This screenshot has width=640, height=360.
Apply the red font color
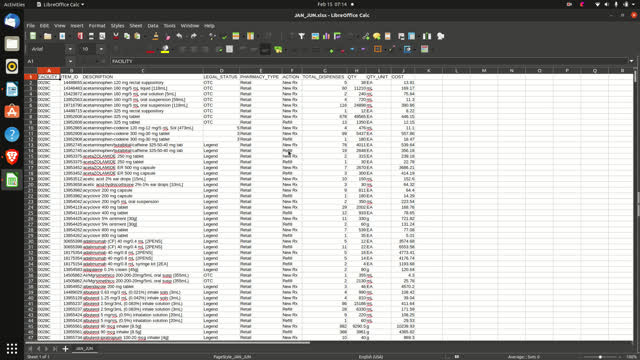coord(150,49)
